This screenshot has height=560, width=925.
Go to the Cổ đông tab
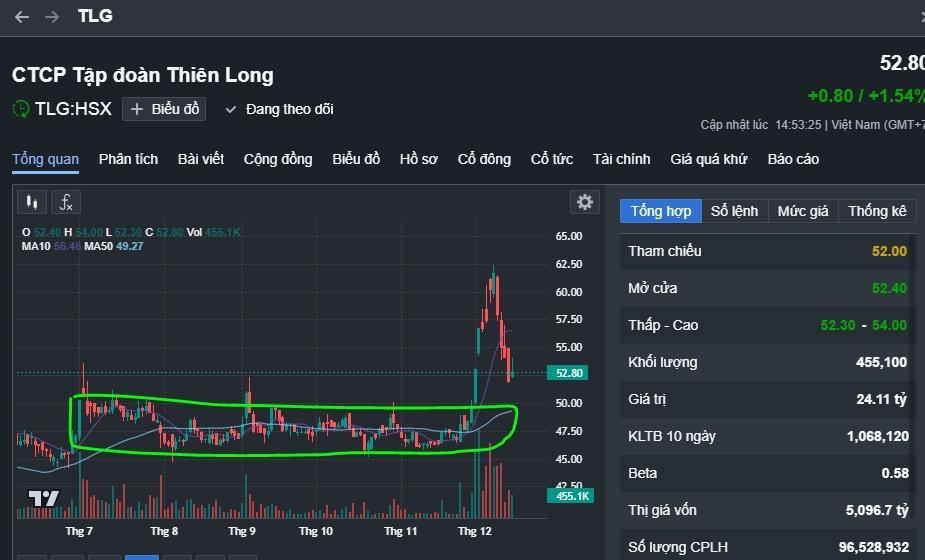pyautogui.click(x=484, y=159)
